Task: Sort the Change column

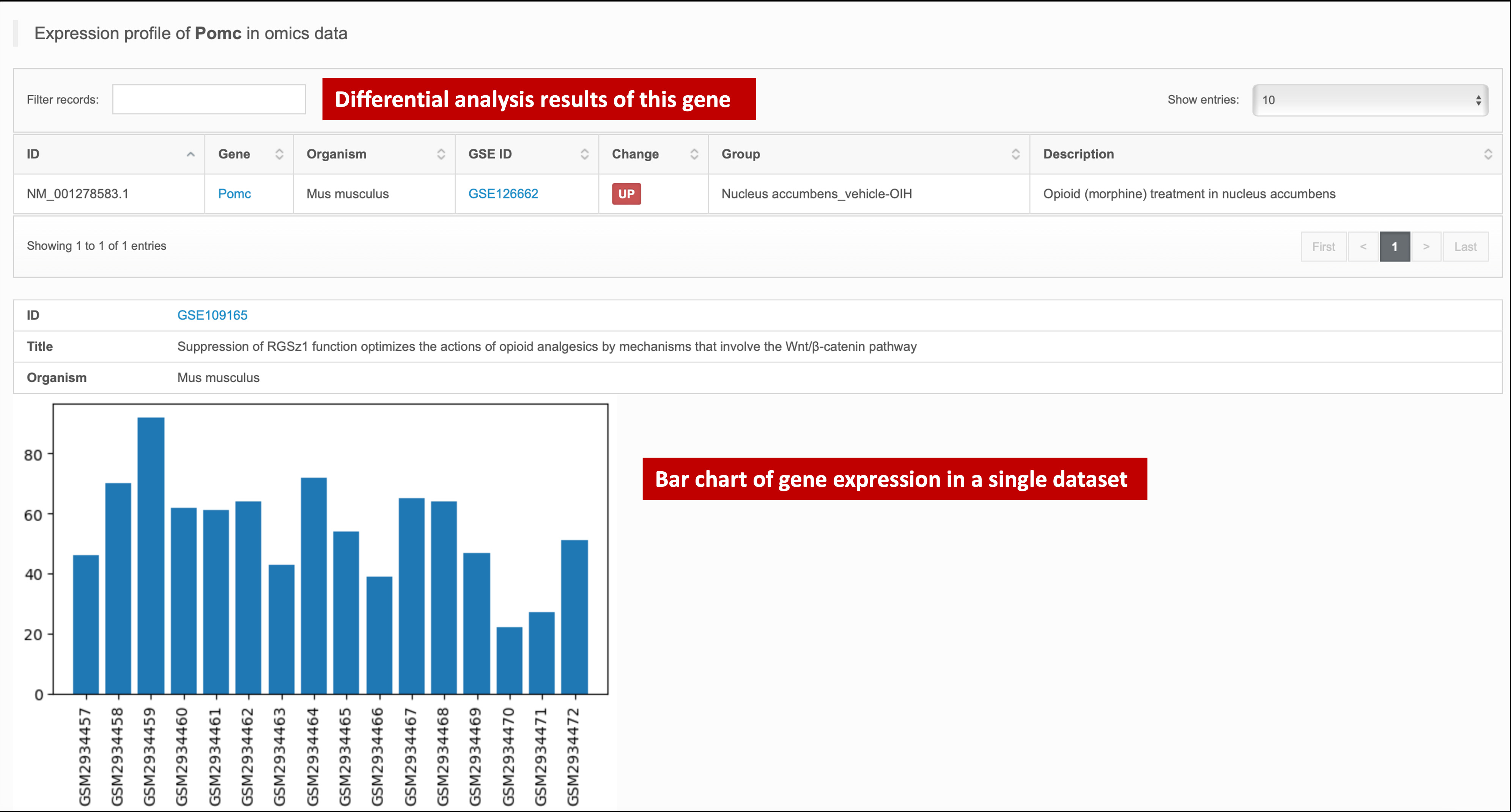Action: point(694,154)
